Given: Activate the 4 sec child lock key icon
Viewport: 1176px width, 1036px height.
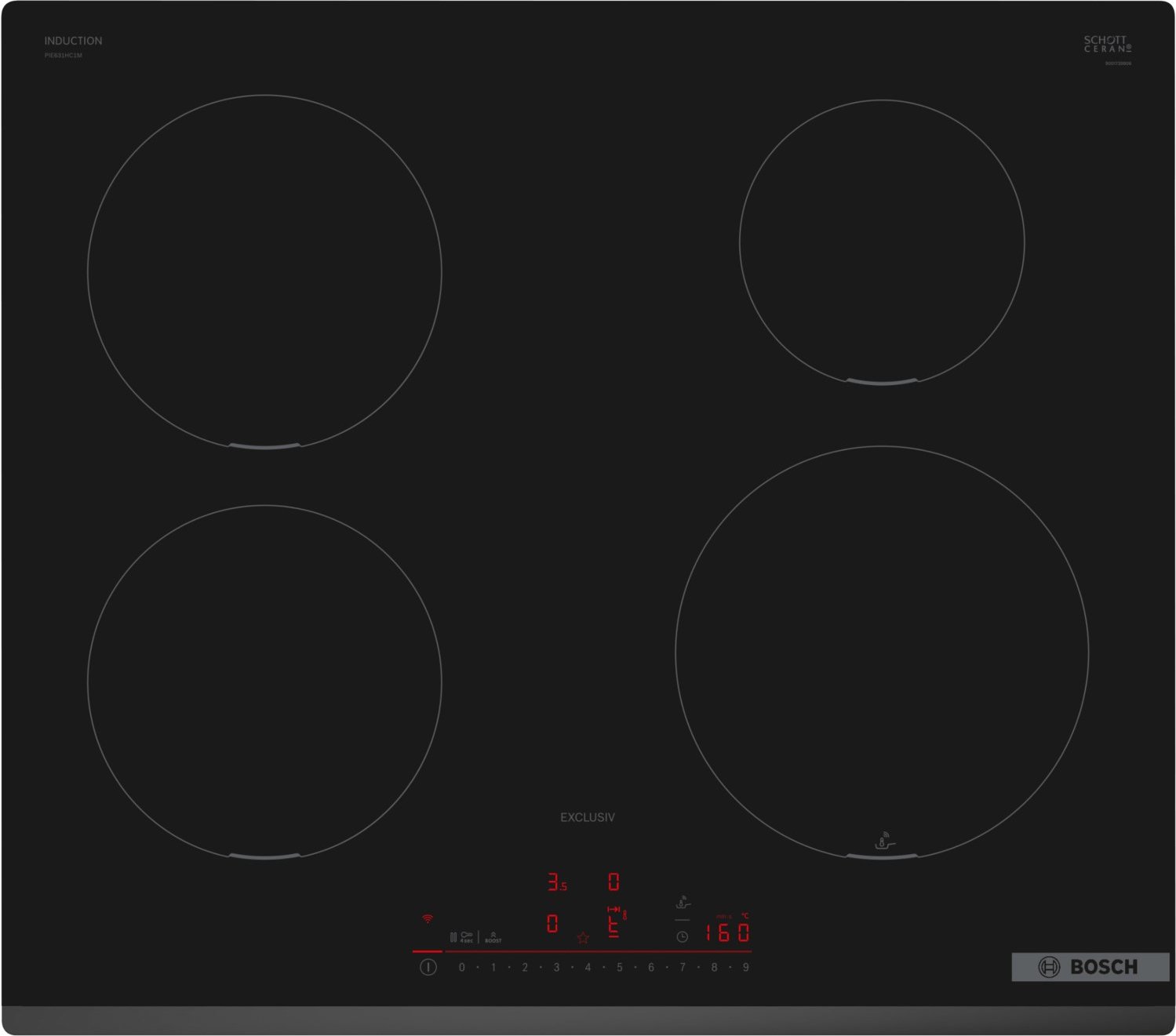Looking at the screenshot, I should pyautogui.click(x=467, y=936).
